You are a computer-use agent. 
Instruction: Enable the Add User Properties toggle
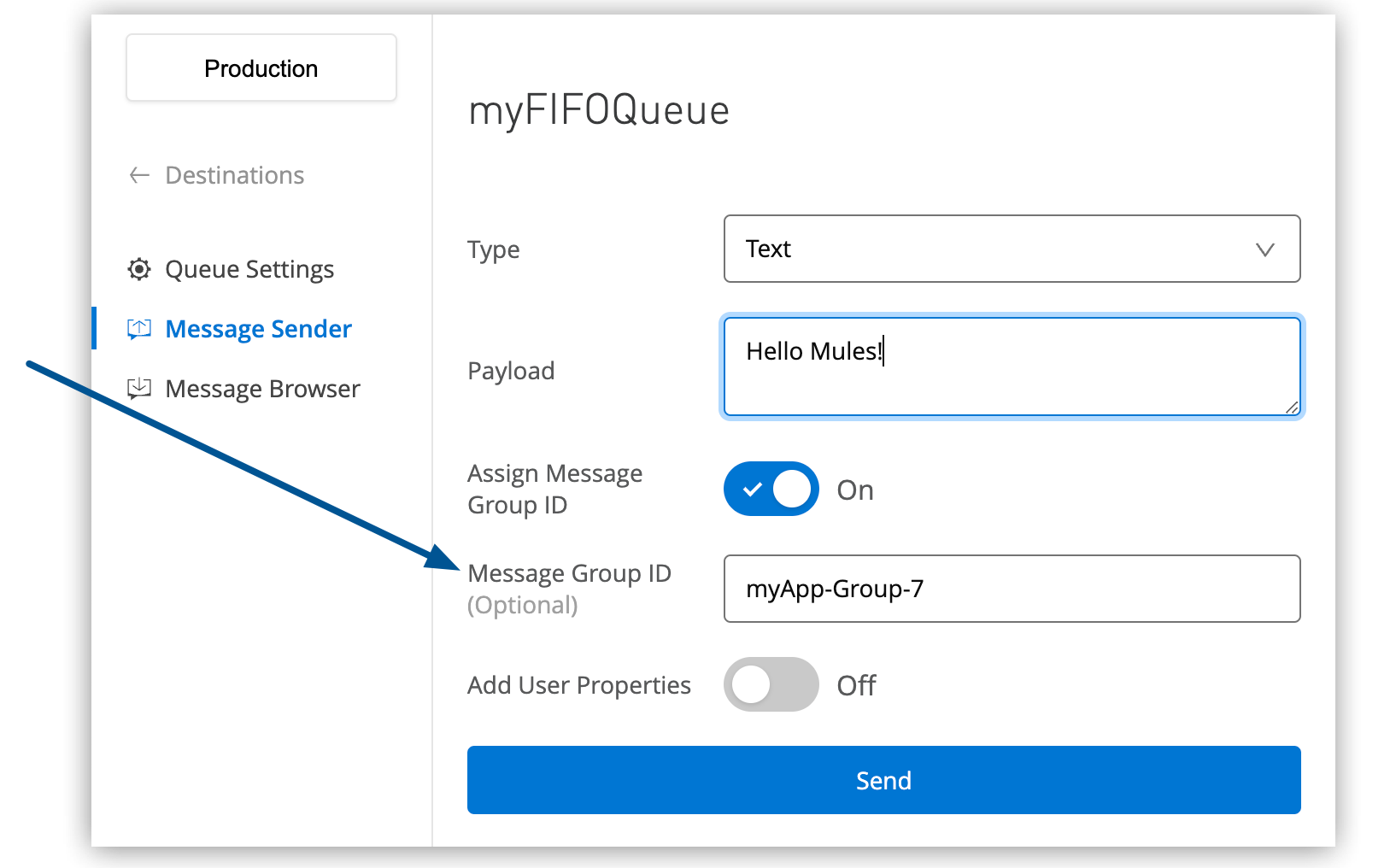pos(771,684)
